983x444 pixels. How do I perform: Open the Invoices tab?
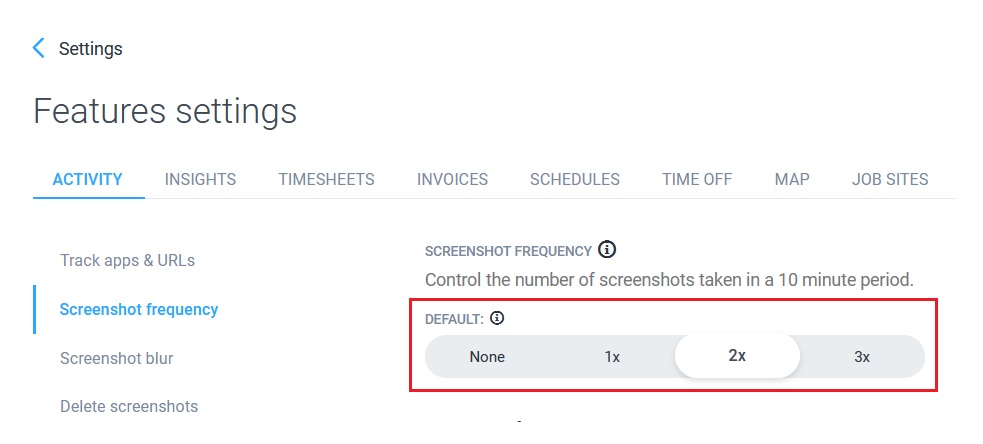(452, 180)
